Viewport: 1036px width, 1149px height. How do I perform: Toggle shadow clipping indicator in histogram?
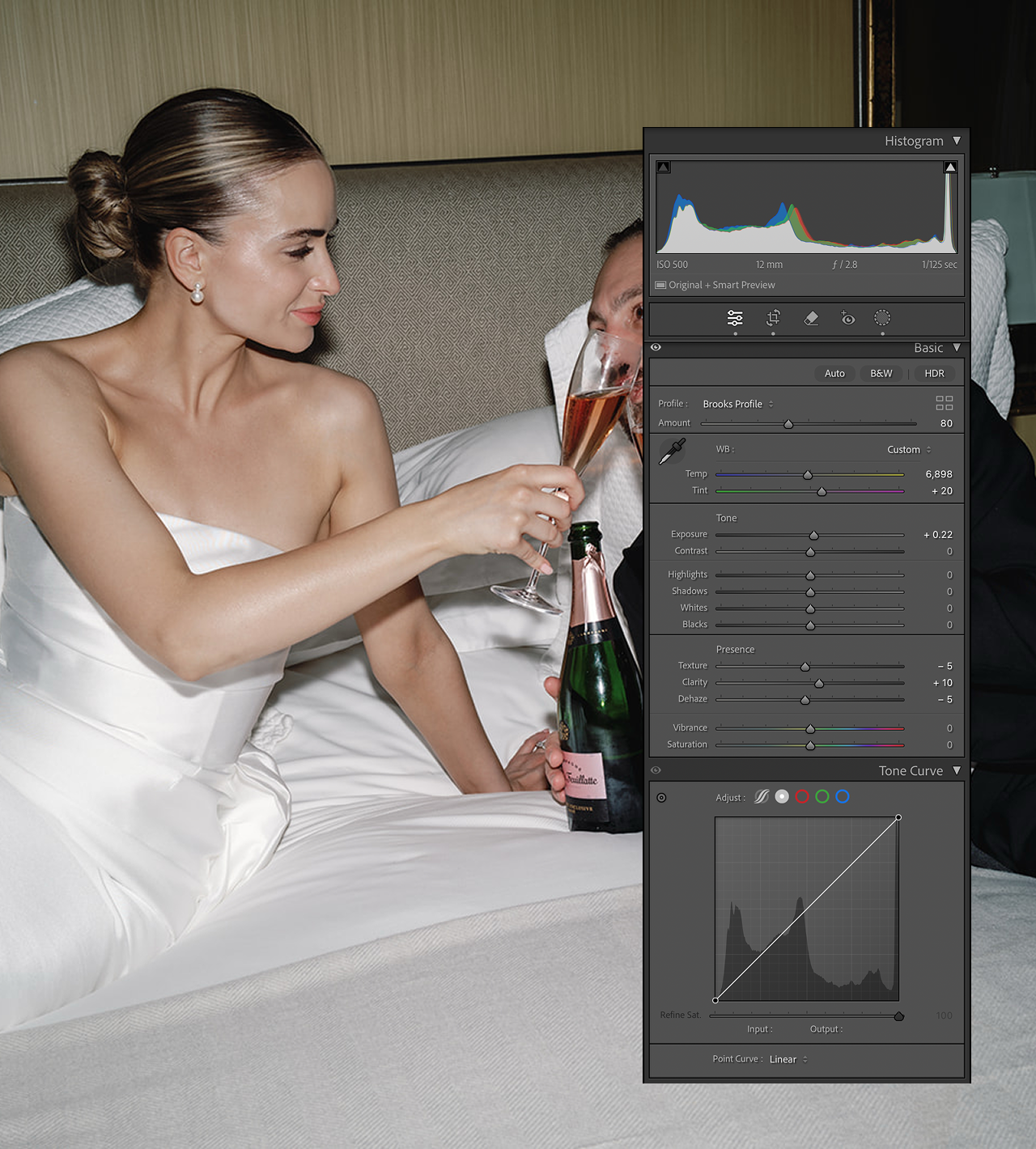[x=664, y=167]
